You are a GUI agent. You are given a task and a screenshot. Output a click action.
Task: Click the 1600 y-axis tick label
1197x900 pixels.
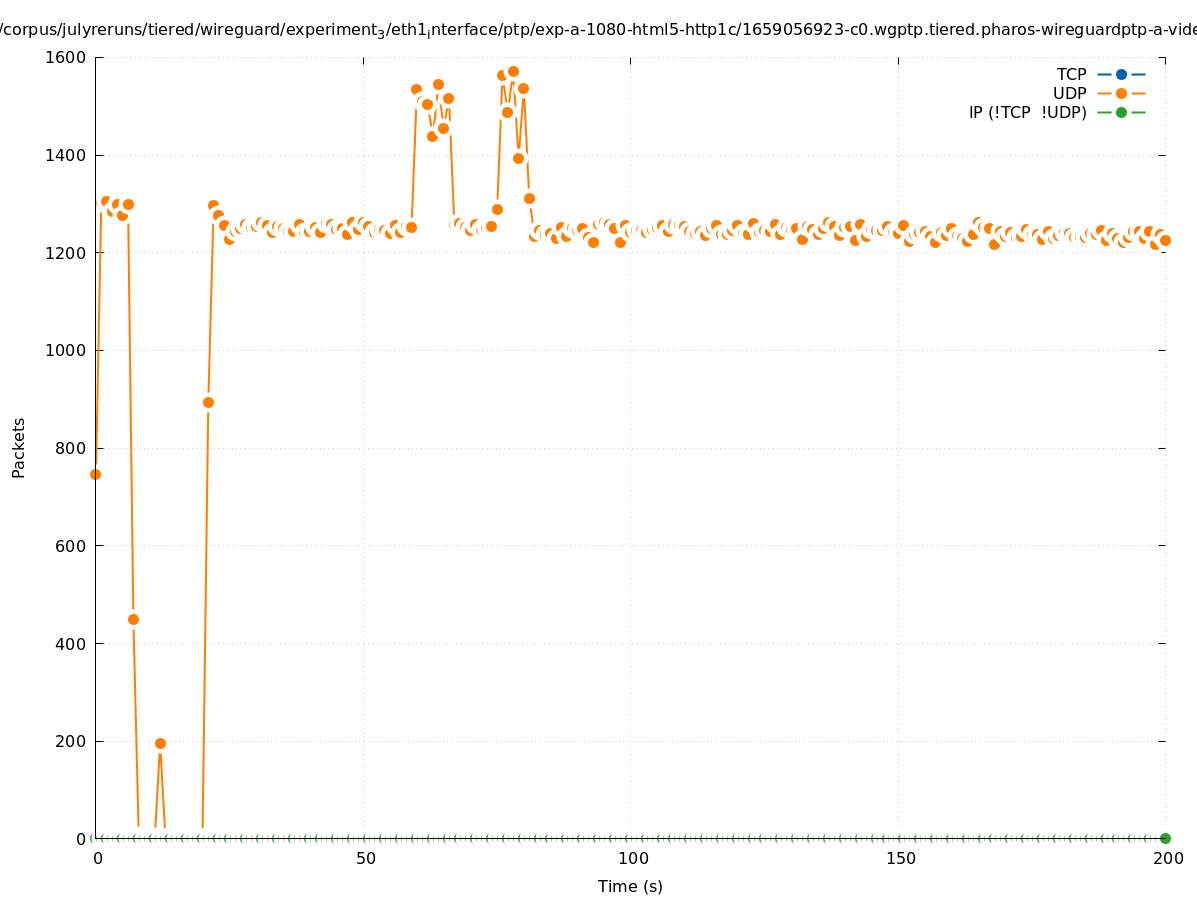point(66,57)
